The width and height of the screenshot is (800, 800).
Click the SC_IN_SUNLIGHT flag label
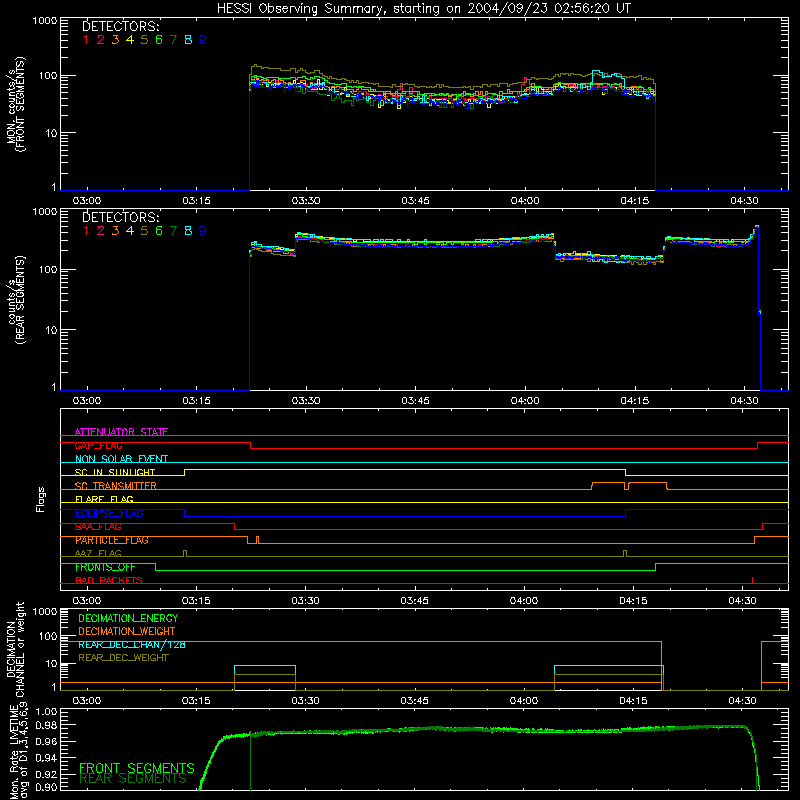coord(115,472)
